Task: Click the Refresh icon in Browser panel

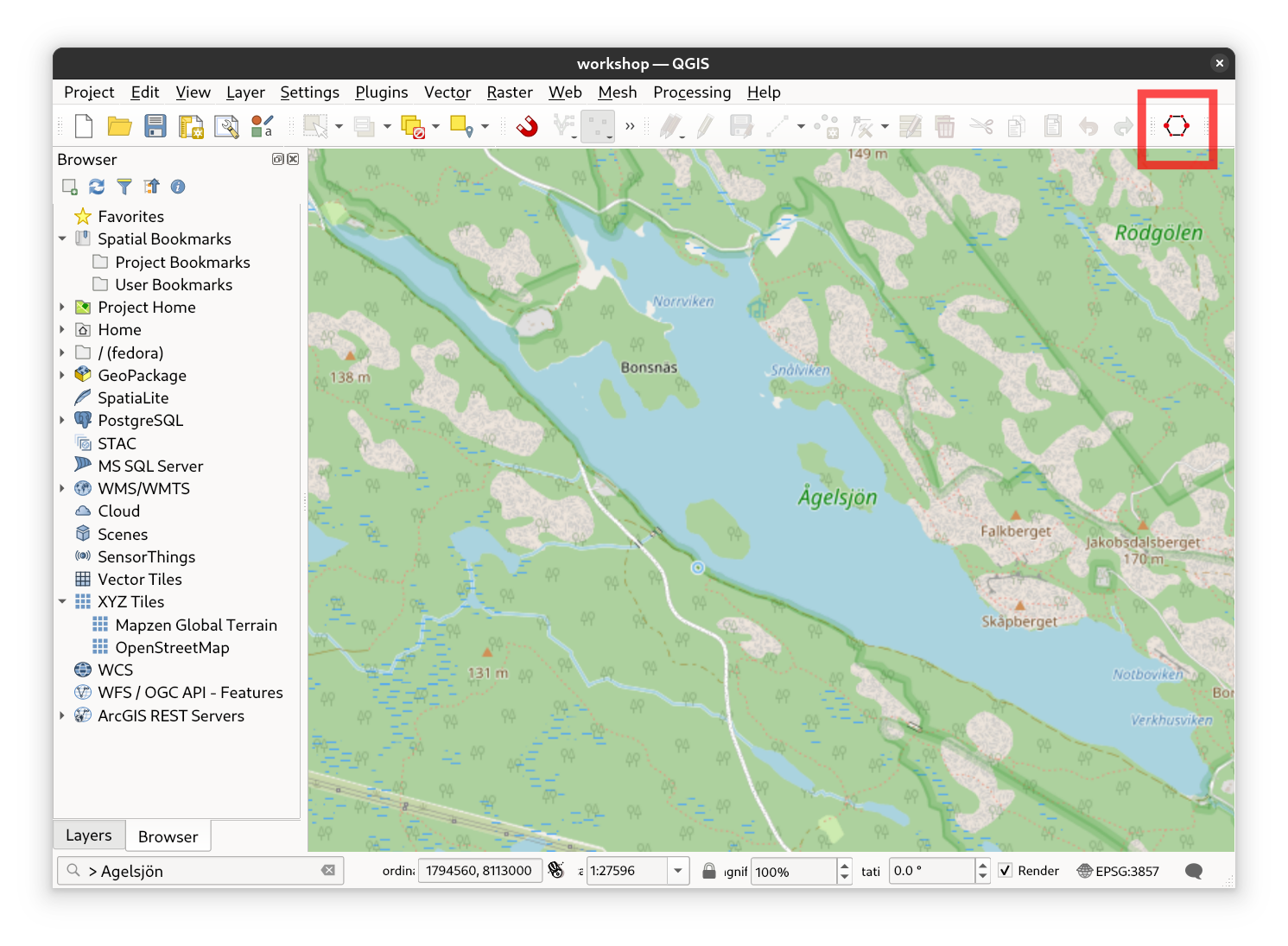Action: coord(97,187)
